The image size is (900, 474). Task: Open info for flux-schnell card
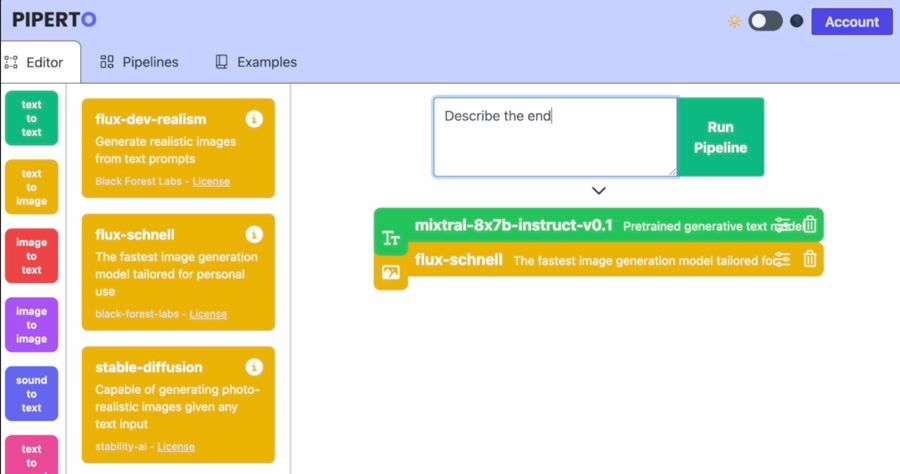(x=254, y=234)
